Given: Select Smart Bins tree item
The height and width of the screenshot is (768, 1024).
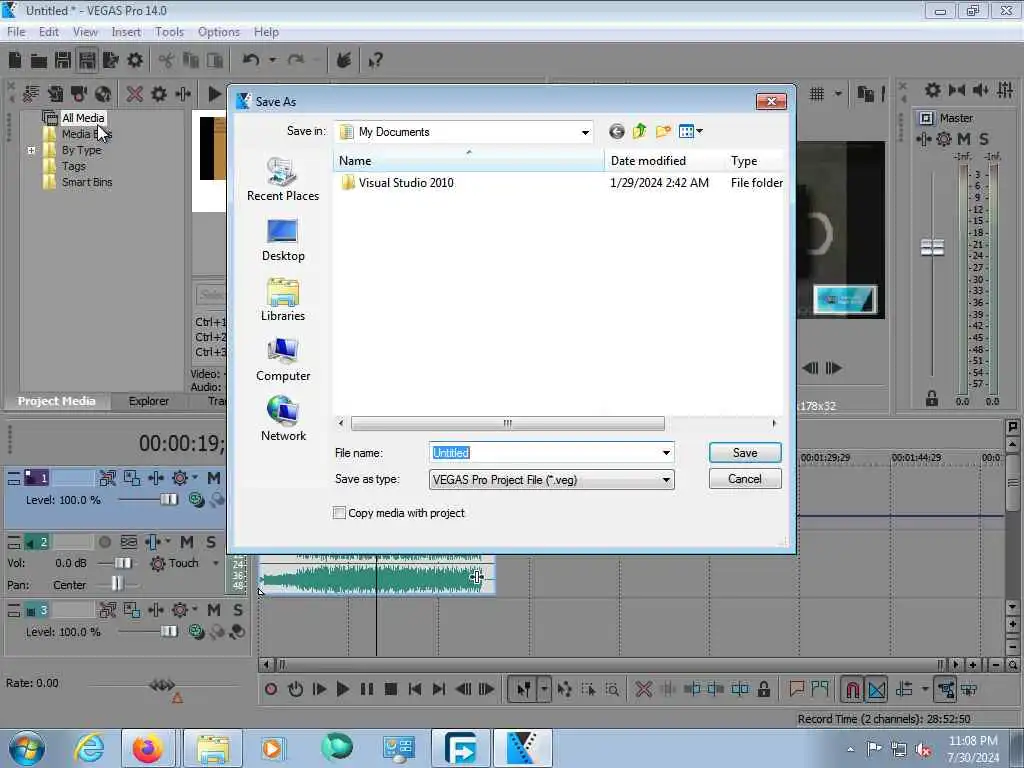Looking at the screenshot, I should 87,182.
